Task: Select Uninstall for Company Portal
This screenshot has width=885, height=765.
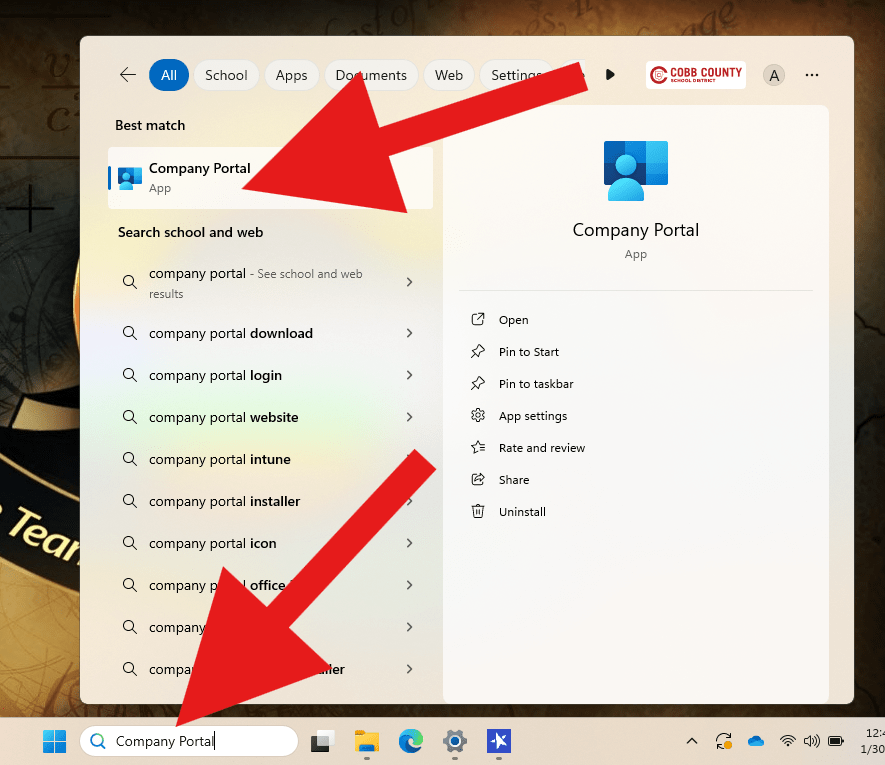Action: pos(522,512)
